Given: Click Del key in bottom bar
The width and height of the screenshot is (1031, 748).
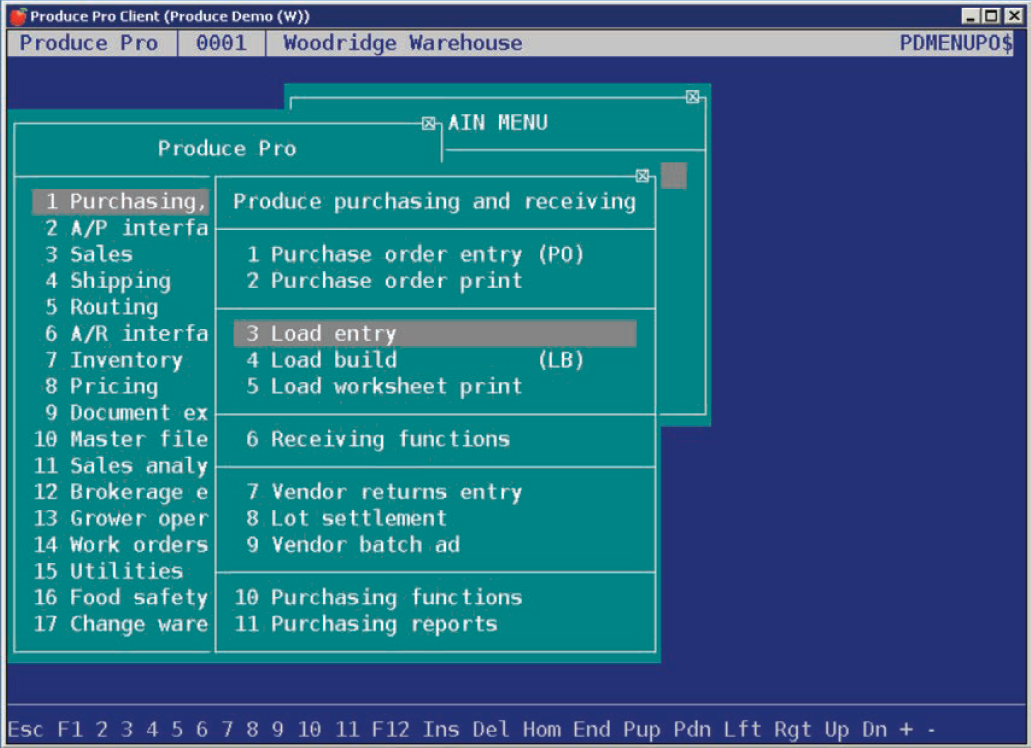Looking at the screenshot, I should (491, 729).
